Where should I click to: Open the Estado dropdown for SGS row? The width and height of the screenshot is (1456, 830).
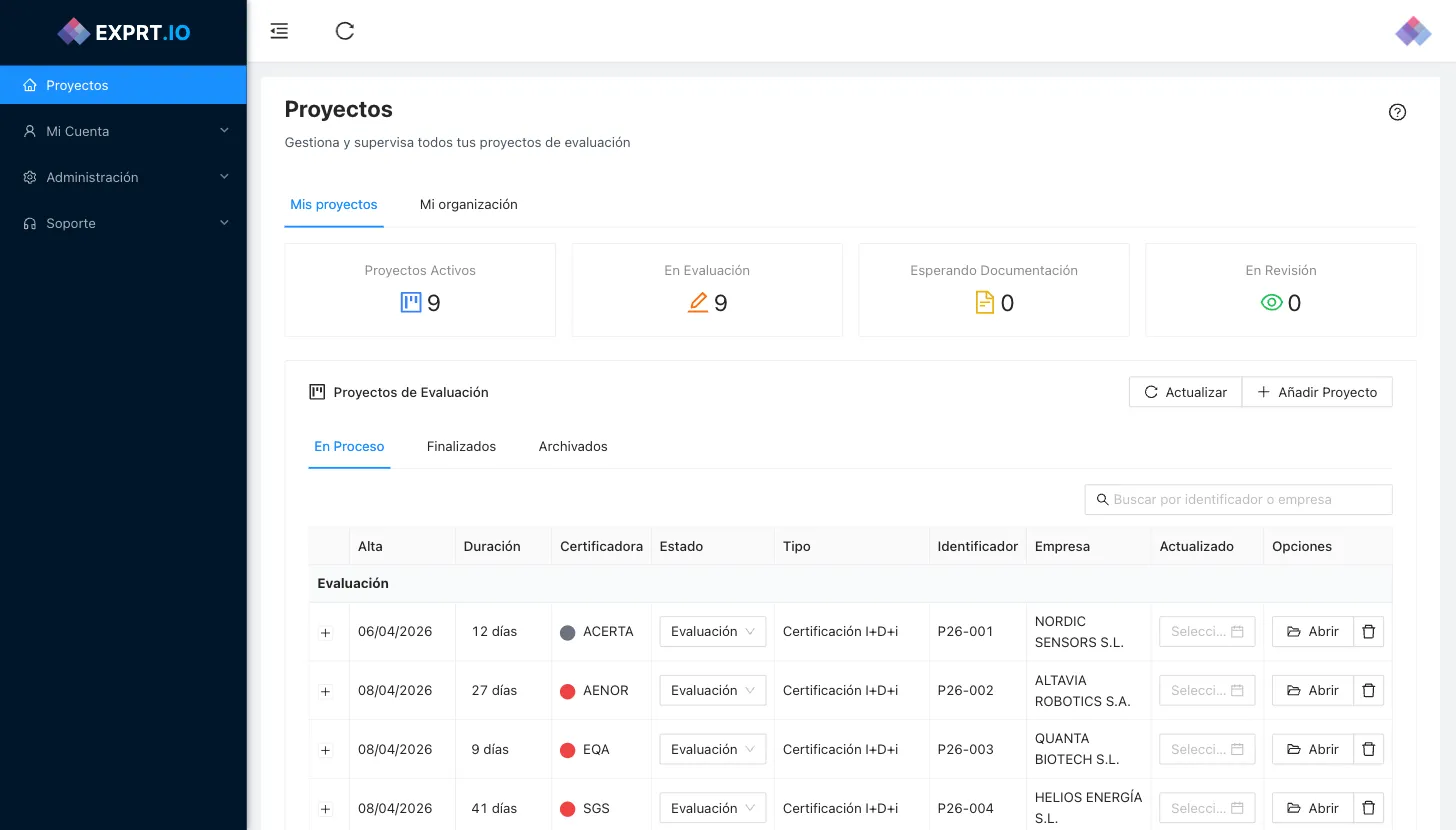pyautogui.click(x=713, y=809)
